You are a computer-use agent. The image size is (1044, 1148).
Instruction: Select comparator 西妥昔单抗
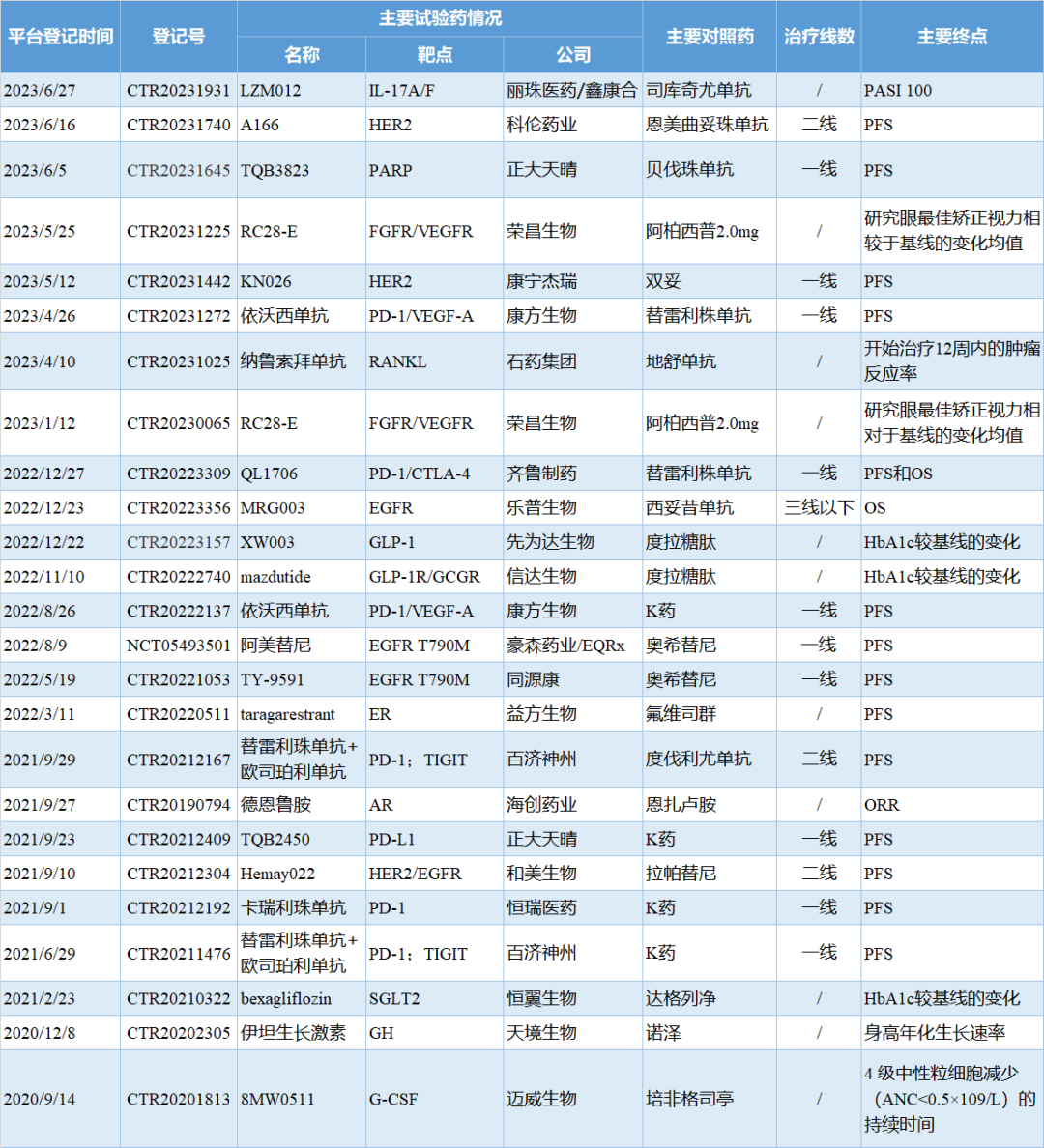click(689, 508)
